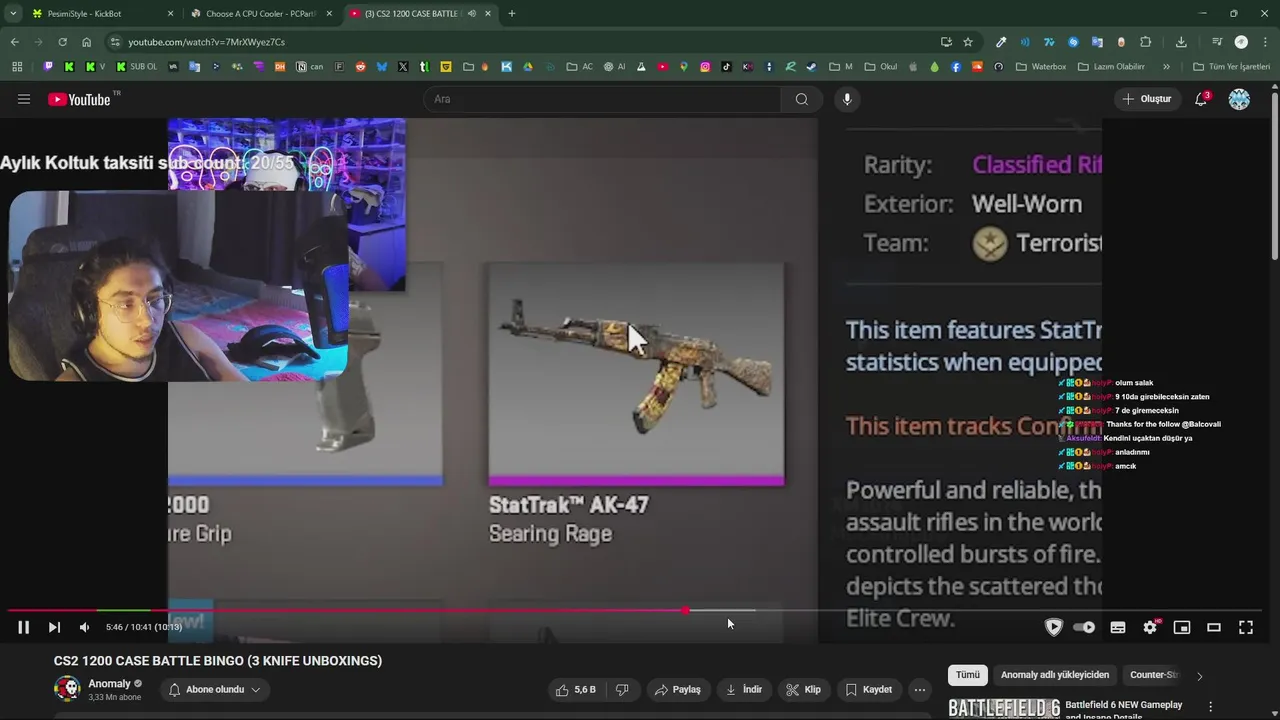Open the Instagram bookmark
Image resolution: width=1280 pixels, height=720 pixels.
click(705, 67)
